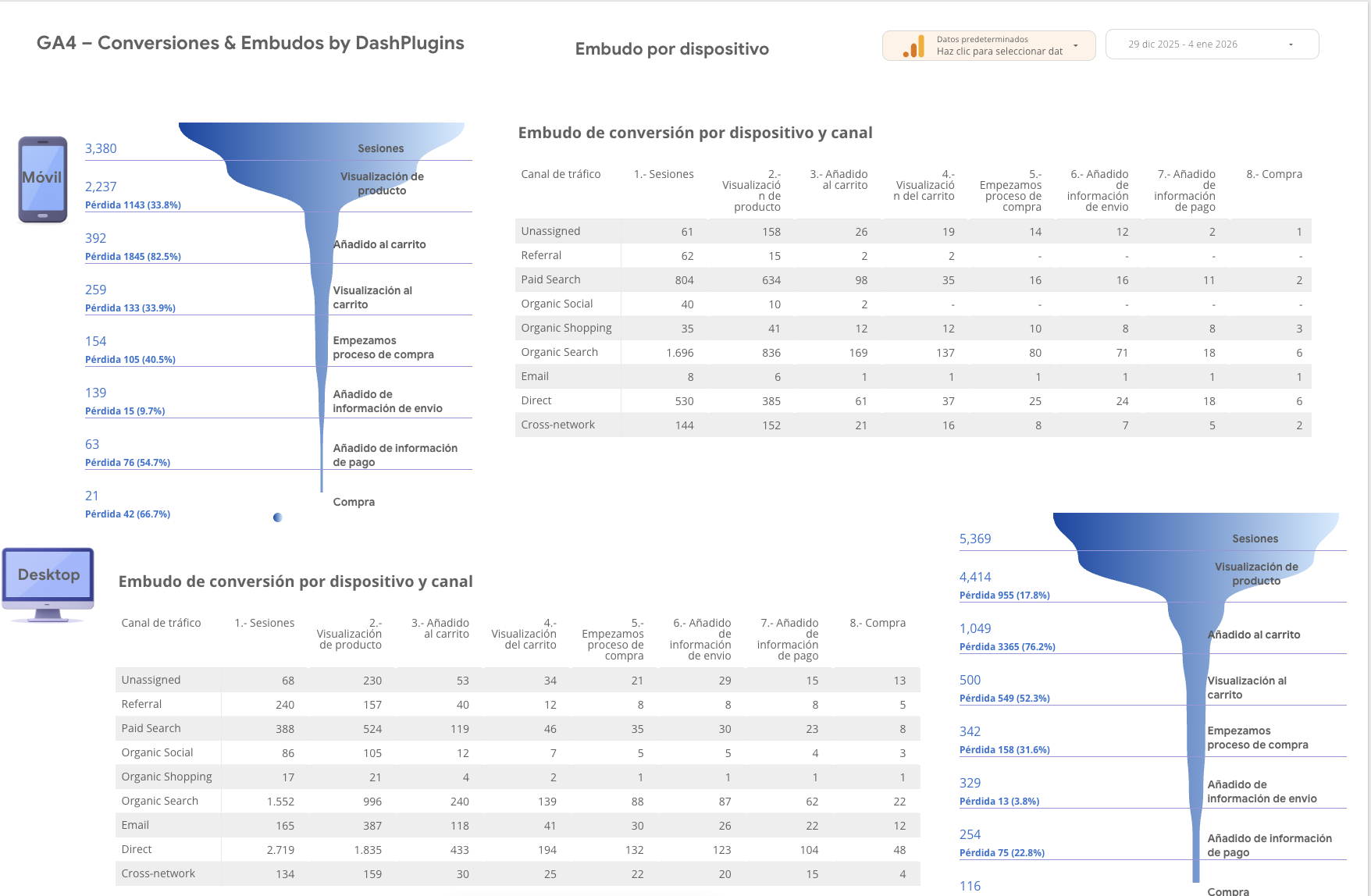The width and height of the screenshot is (1371, 896).
Task: Click Cross-network row in mobile table
Action: (x=557, y=425)
